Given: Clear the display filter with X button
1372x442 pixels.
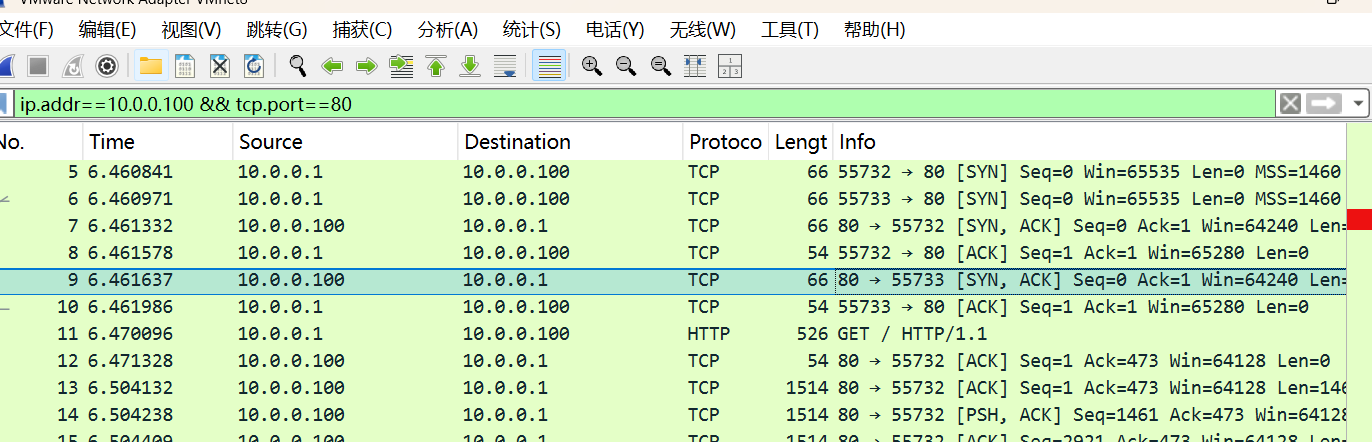Looking at the screenshot, I should pyautogui.click(x=1290, y=104).
